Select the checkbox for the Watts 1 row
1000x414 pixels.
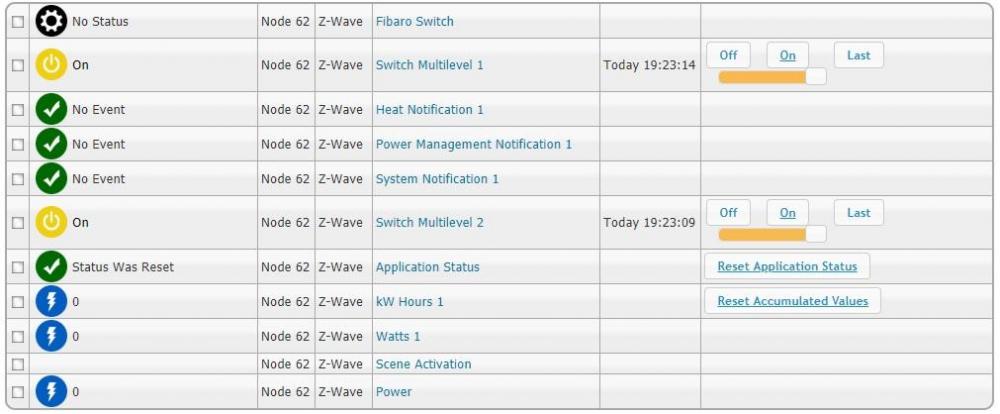(x=18, y=336)
